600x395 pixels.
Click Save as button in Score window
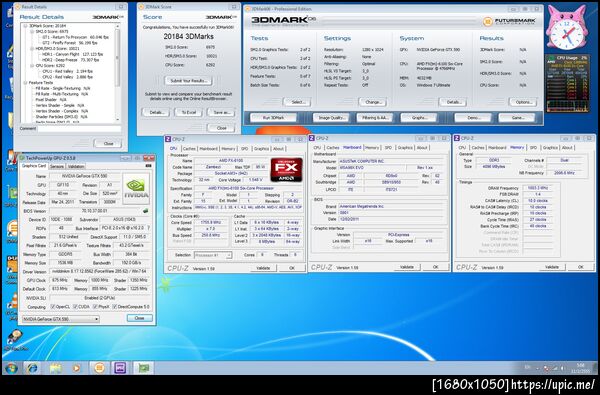click(x=221, y=113)
